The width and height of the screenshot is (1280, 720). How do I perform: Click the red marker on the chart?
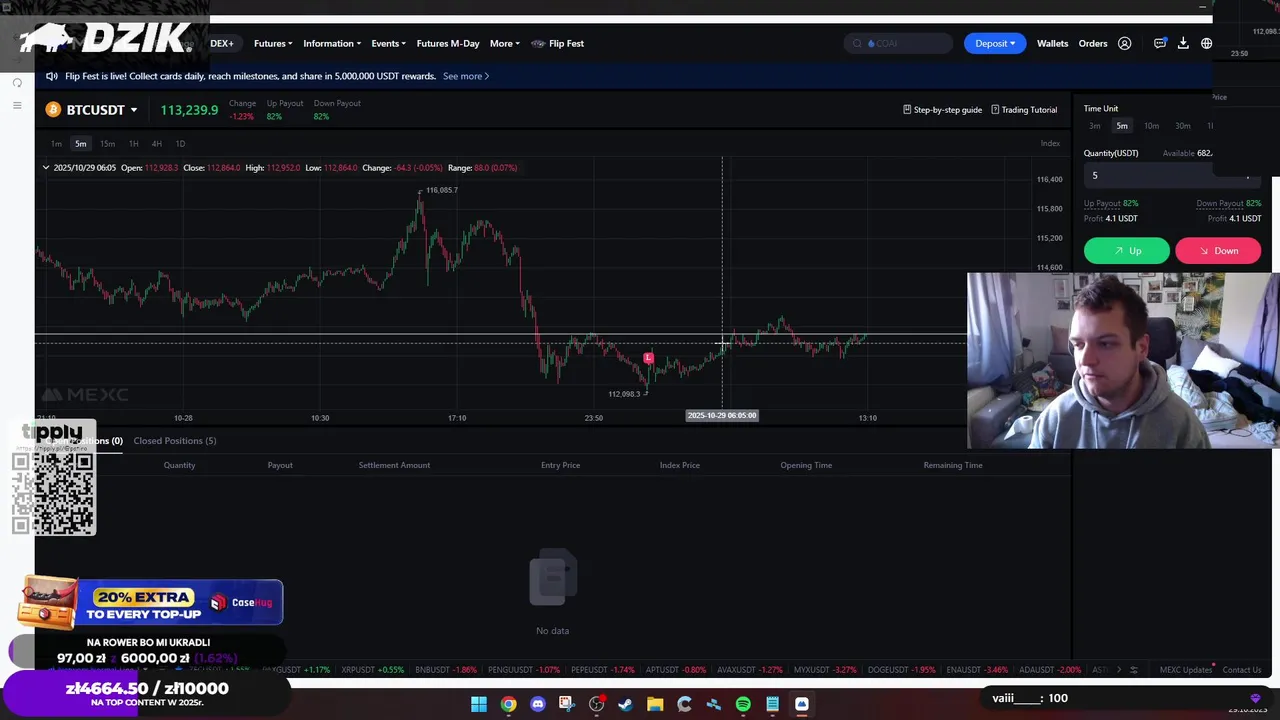click(x=648, y=358)
